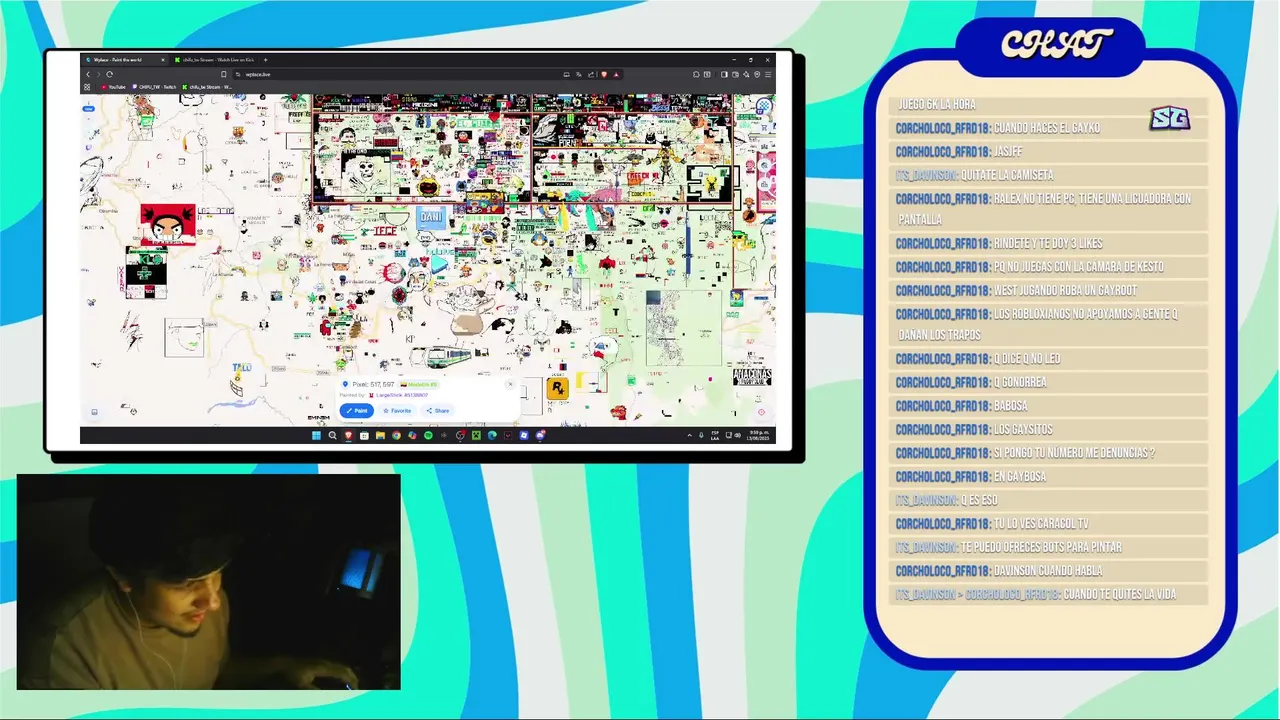Open a new browser tab

click(265, 60)
